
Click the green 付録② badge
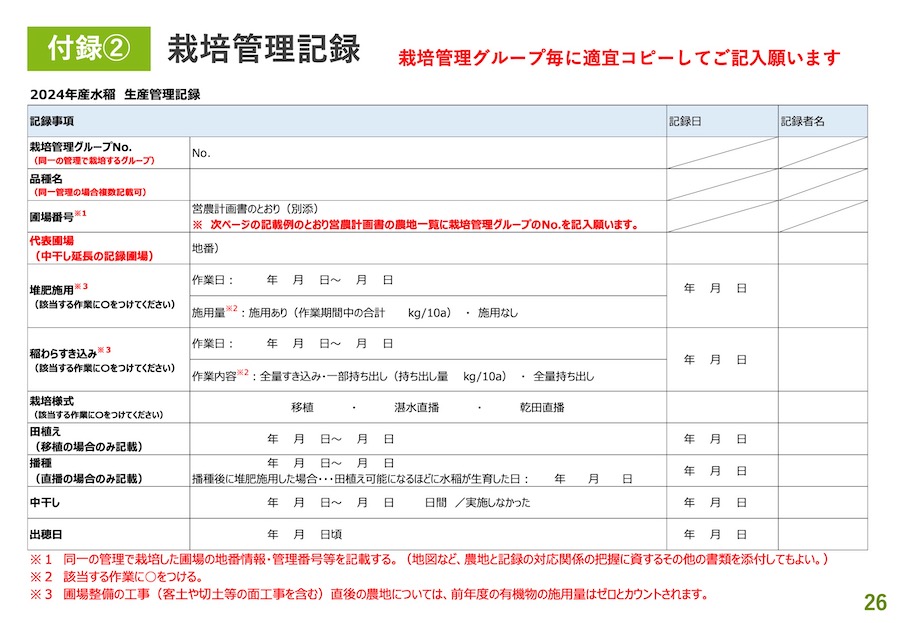pyautogui.click(x=89, y=49)
